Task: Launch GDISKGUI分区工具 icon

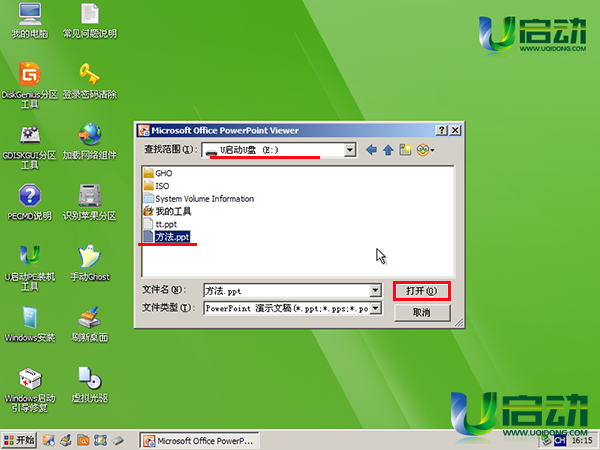Action: click(x=30, y=147)
